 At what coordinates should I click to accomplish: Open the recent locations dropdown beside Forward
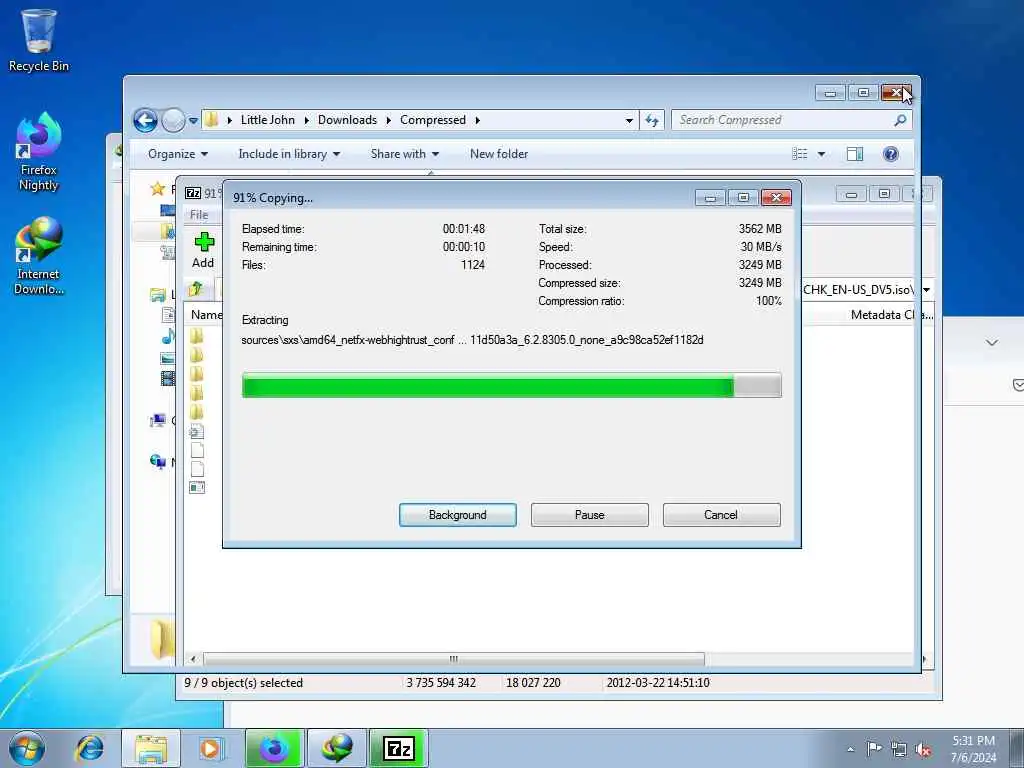click(x=193, y=121)
